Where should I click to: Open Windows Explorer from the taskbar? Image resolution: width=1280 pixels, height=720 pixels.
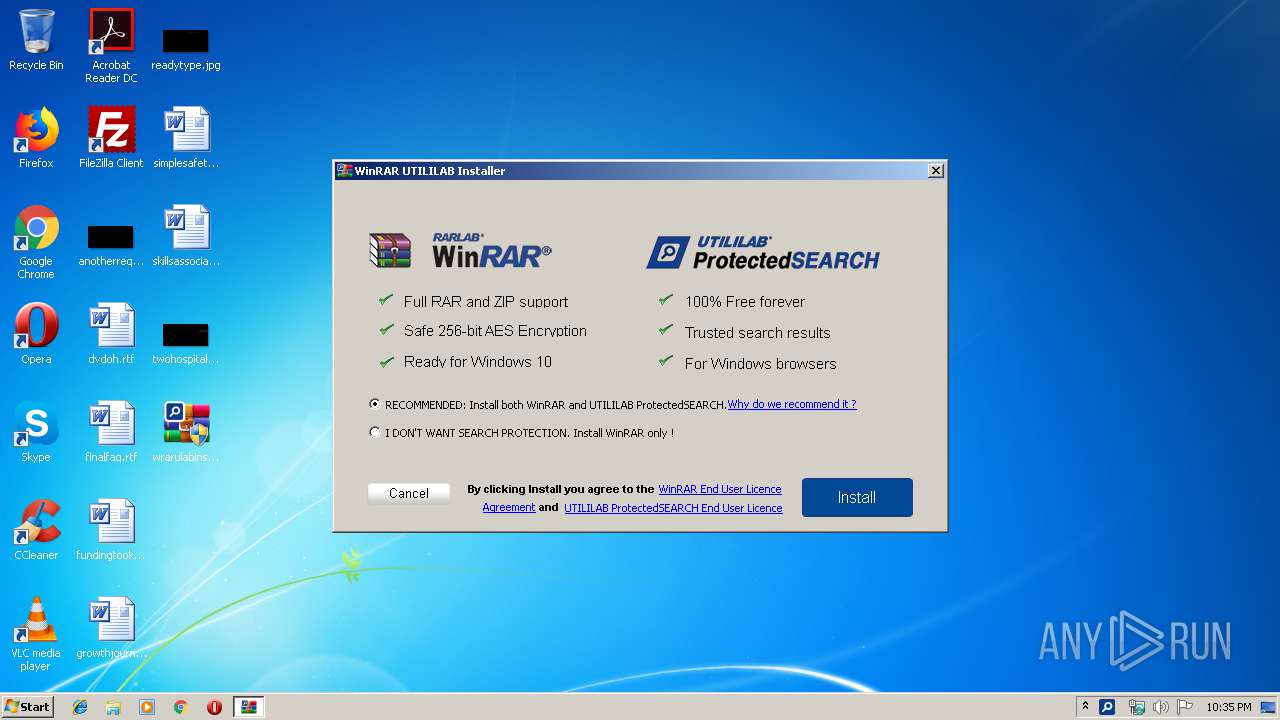point(113,707)
